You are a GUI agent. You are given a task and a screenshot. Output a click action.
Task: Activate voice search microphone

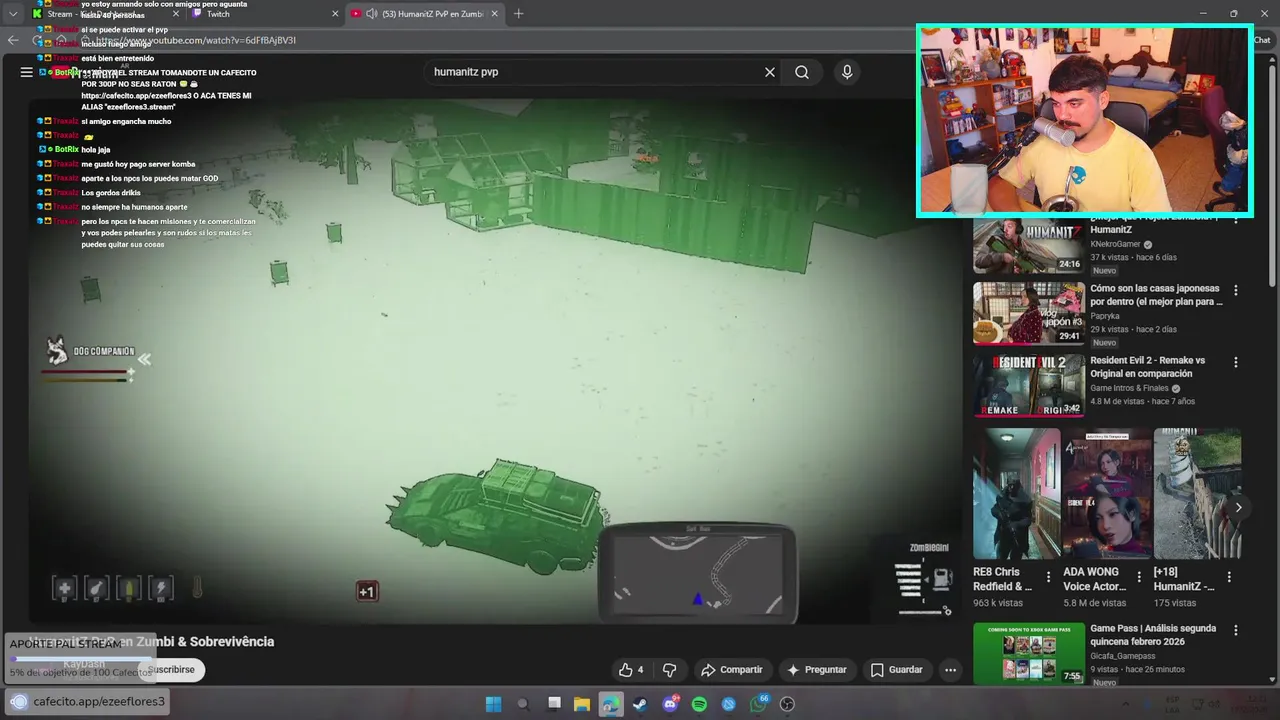pos(847,72)
